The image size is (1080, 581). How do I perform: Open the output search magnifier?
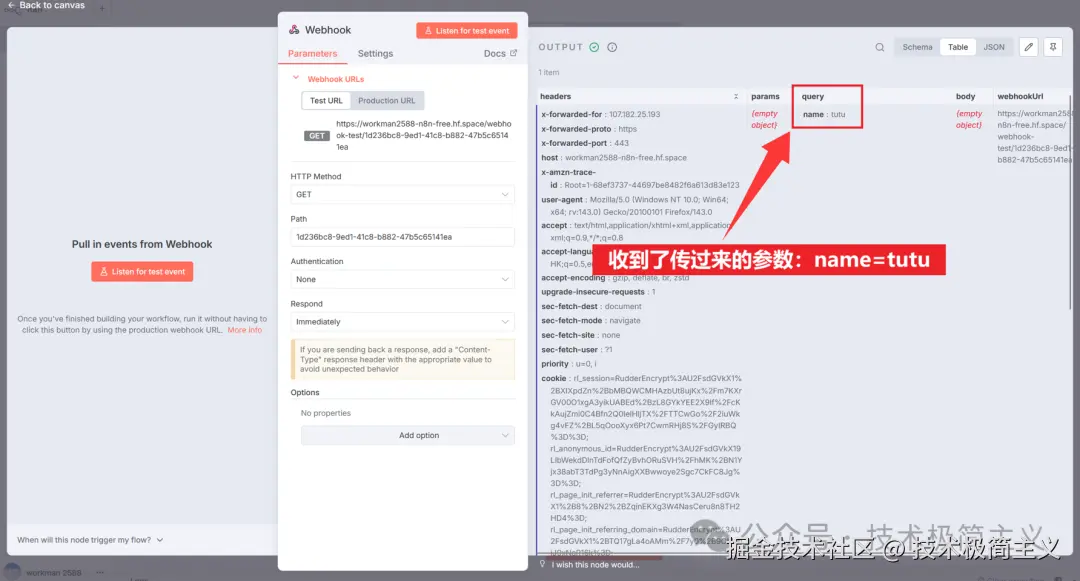(x=879, y=46)
